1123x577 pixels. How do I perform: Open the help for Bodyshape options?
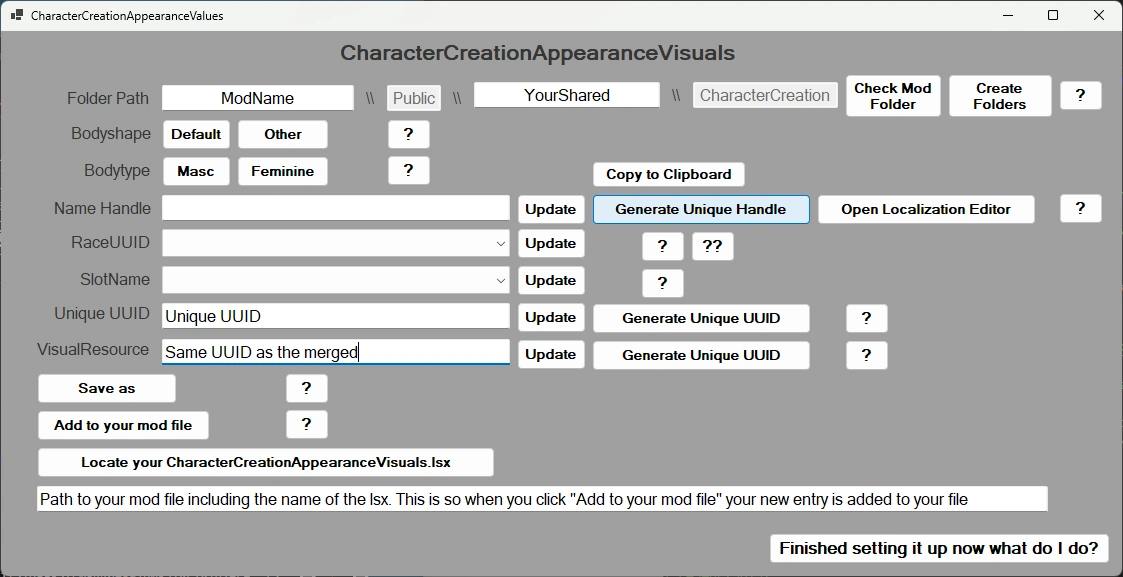(x=408, y=134)
